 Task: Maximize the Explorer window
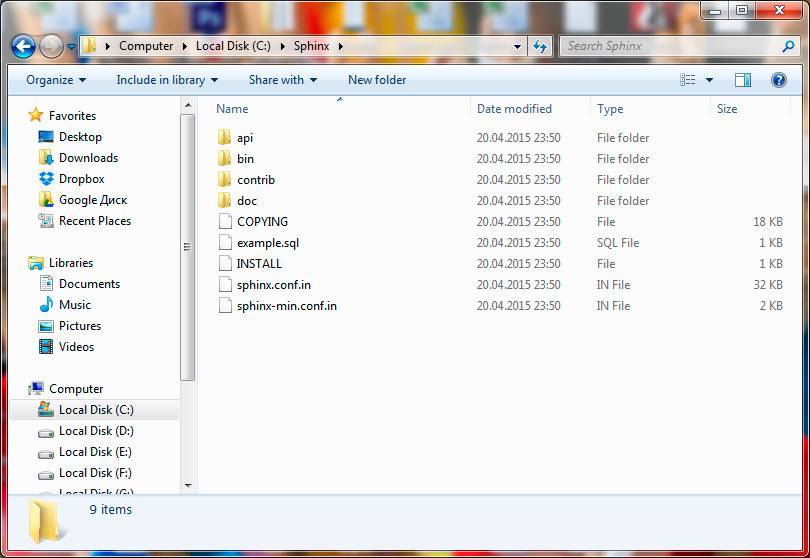pos(742,10)
